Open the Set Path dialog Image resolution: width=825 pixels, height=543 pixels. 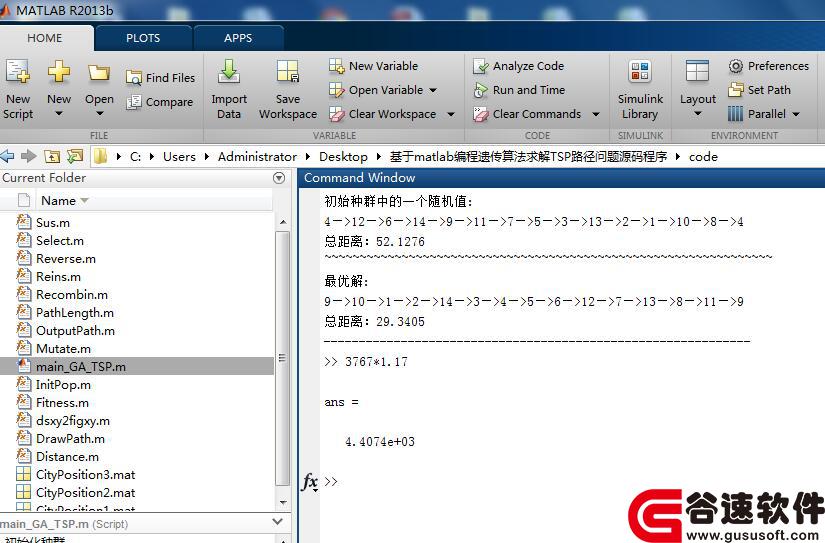[x=759, y=90]
